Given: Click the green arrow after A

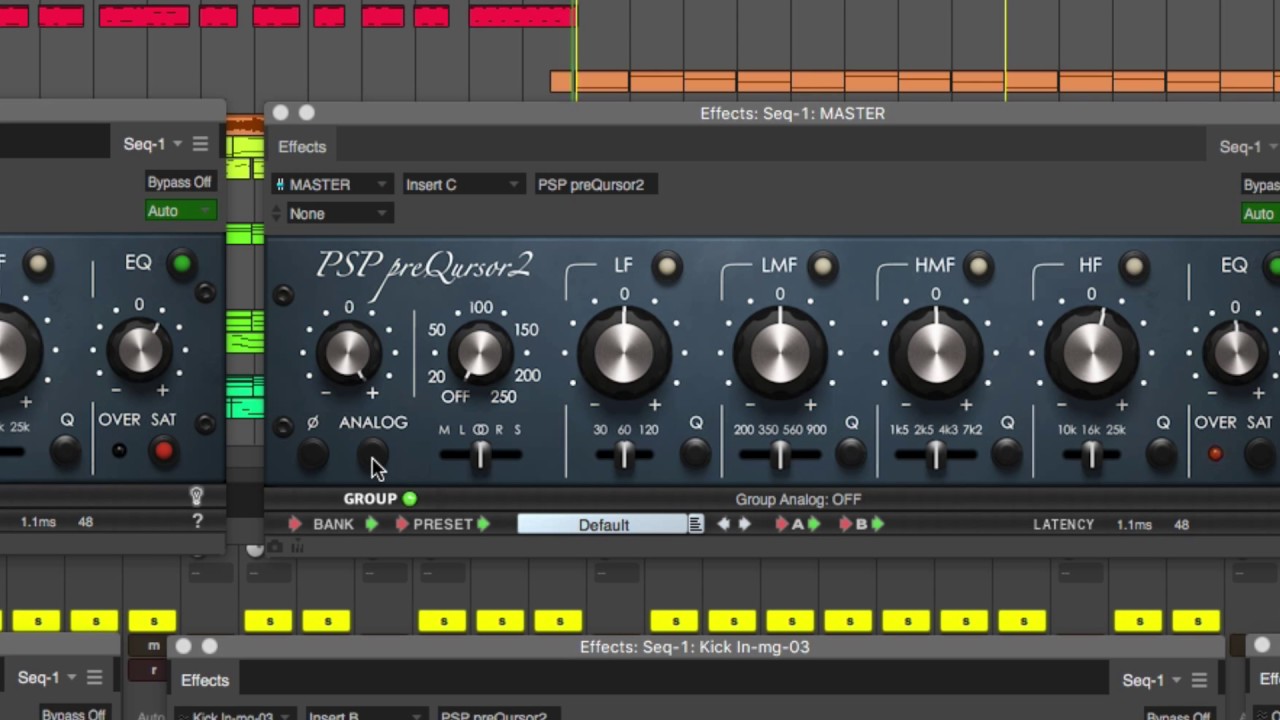Looking at the screenshot, I should 813,524.
